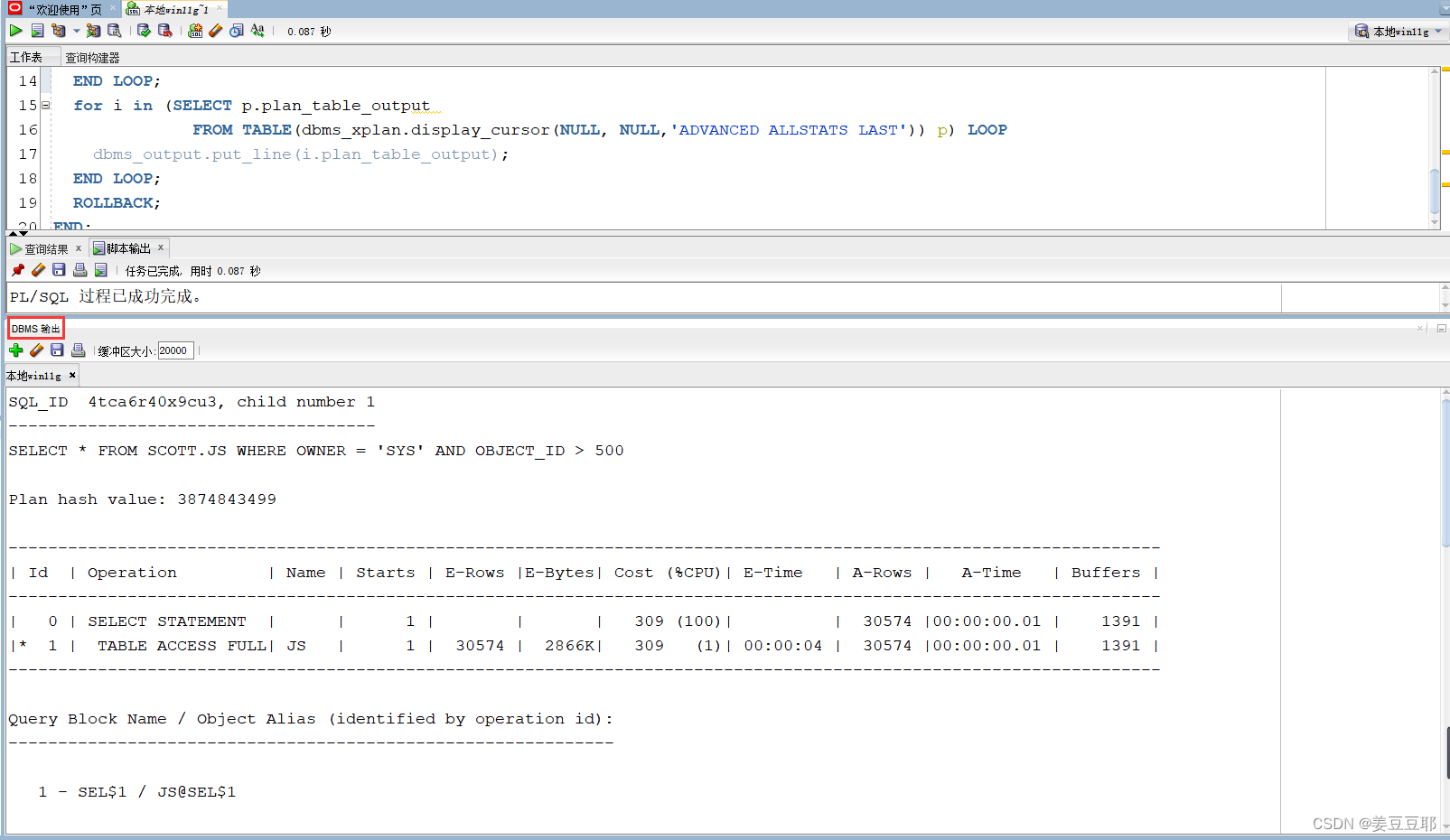Open SQL history with the clock icon
The height and width of the screenshot is (840, 1450).
(x=236, y=30)
